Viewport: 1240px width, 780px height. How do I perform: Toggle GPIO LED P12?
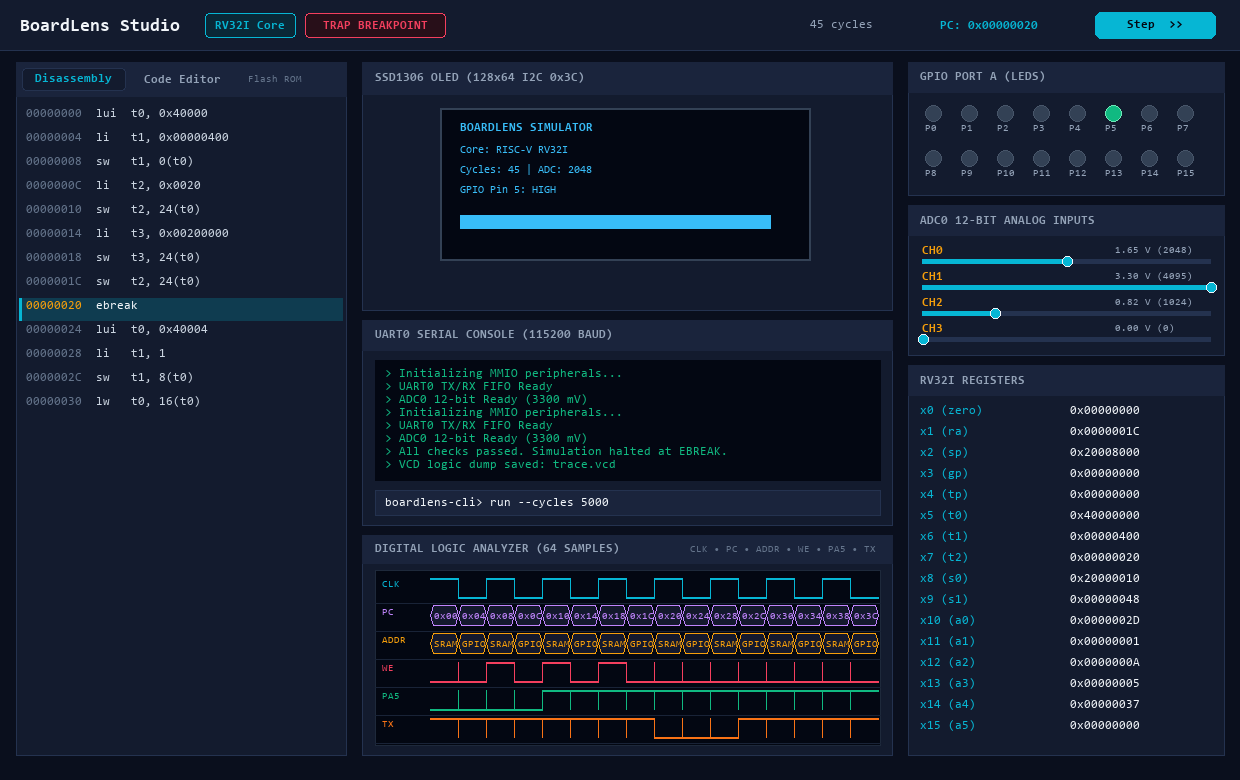(x=1077, y=158)
